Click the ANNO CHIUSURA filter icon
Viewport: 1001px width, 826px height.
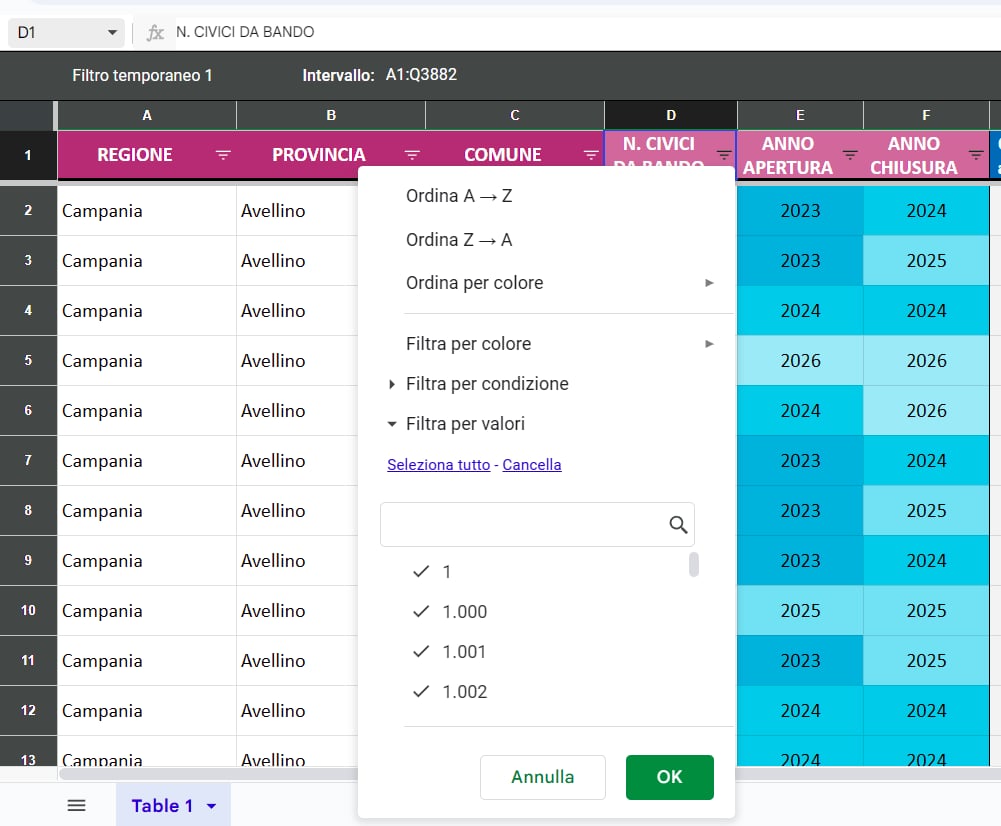(976, 155)
